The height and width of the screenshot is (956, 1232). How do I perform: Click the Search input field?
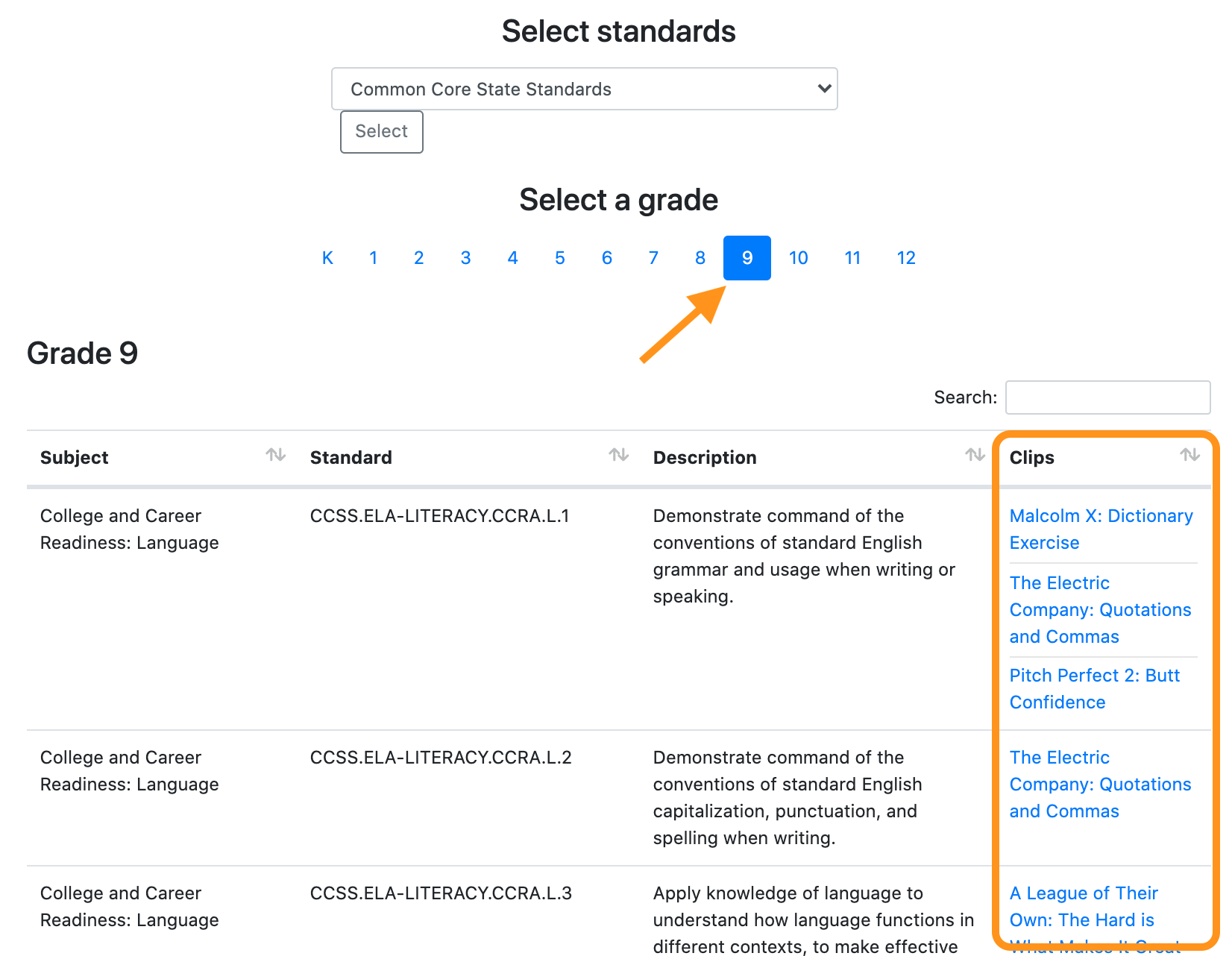point(1107,397)
